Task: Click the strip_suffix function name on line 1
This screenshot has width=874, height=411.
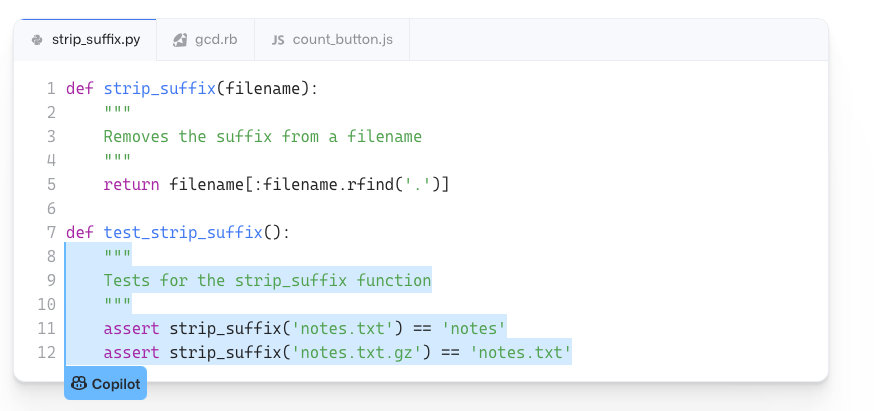Action: 159,89
